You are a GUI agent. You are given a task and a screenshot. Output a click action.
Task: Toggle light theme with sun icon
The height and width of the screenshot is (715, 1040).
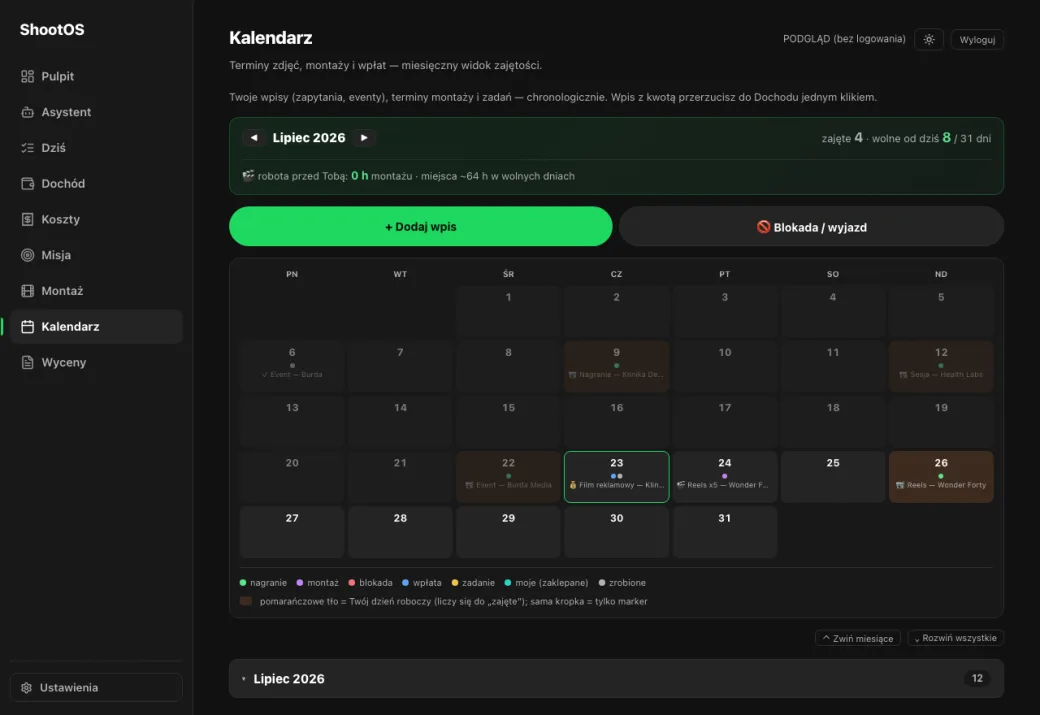929,39
